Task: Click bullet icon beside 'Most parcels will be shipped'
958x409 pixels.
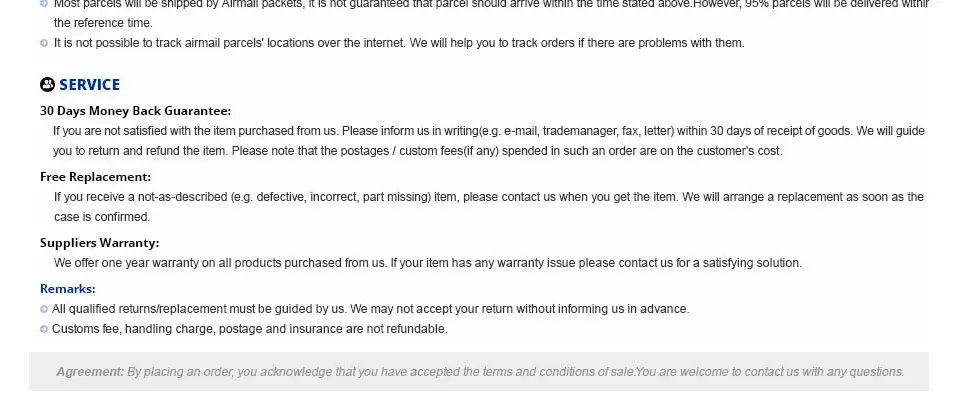Action: [44, 4]
